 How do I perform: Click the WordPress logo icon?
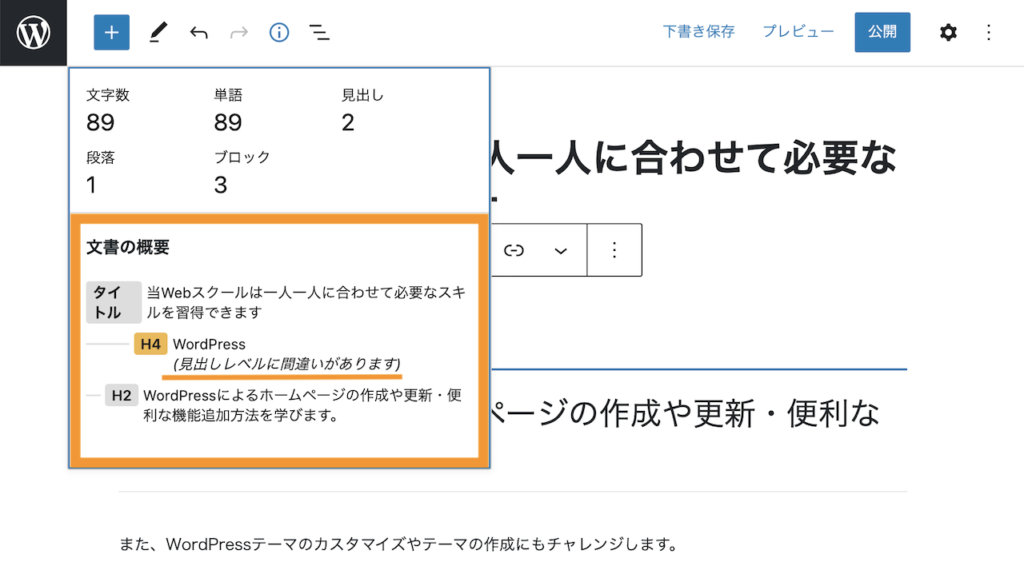(x=33, y=33)
